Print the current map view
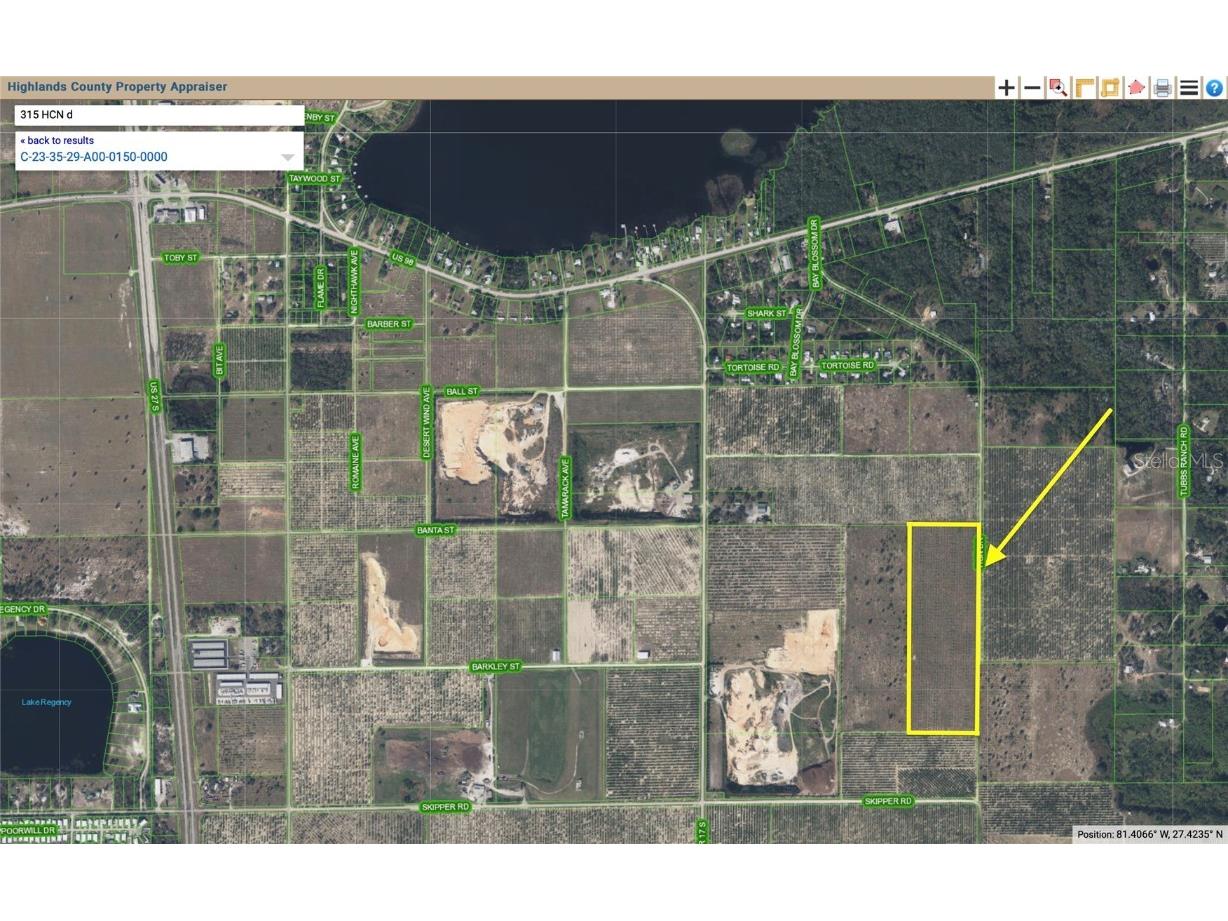The image size is (1228, 921). (x=1162, y=87)
